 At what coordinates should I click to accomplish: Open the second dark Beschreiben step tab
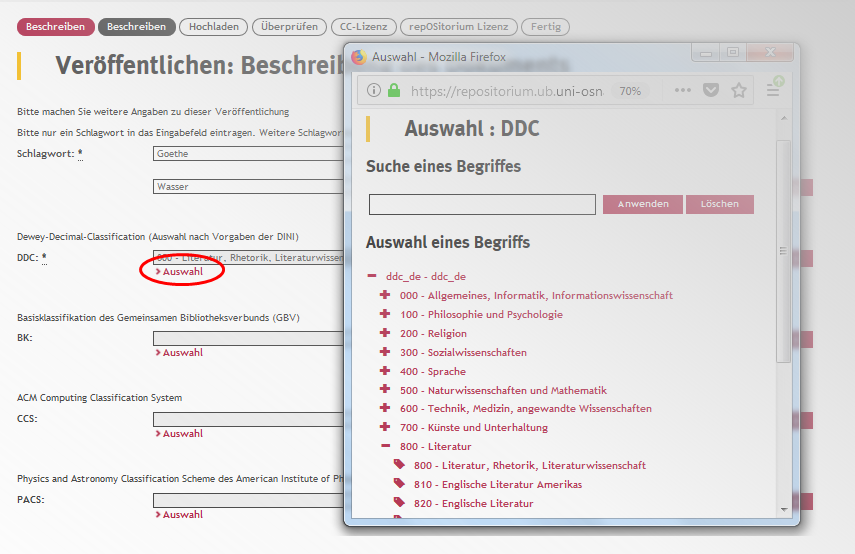pos(136,27)
